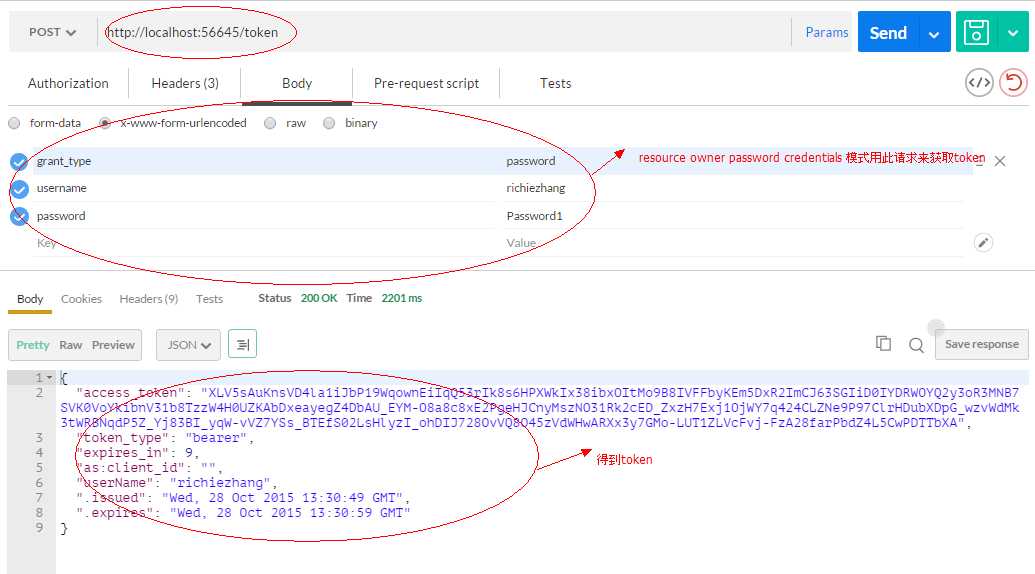The width and height of the screenshot is (1035, 574).
Task: Click the request URL field
Action: pos(444,32)
